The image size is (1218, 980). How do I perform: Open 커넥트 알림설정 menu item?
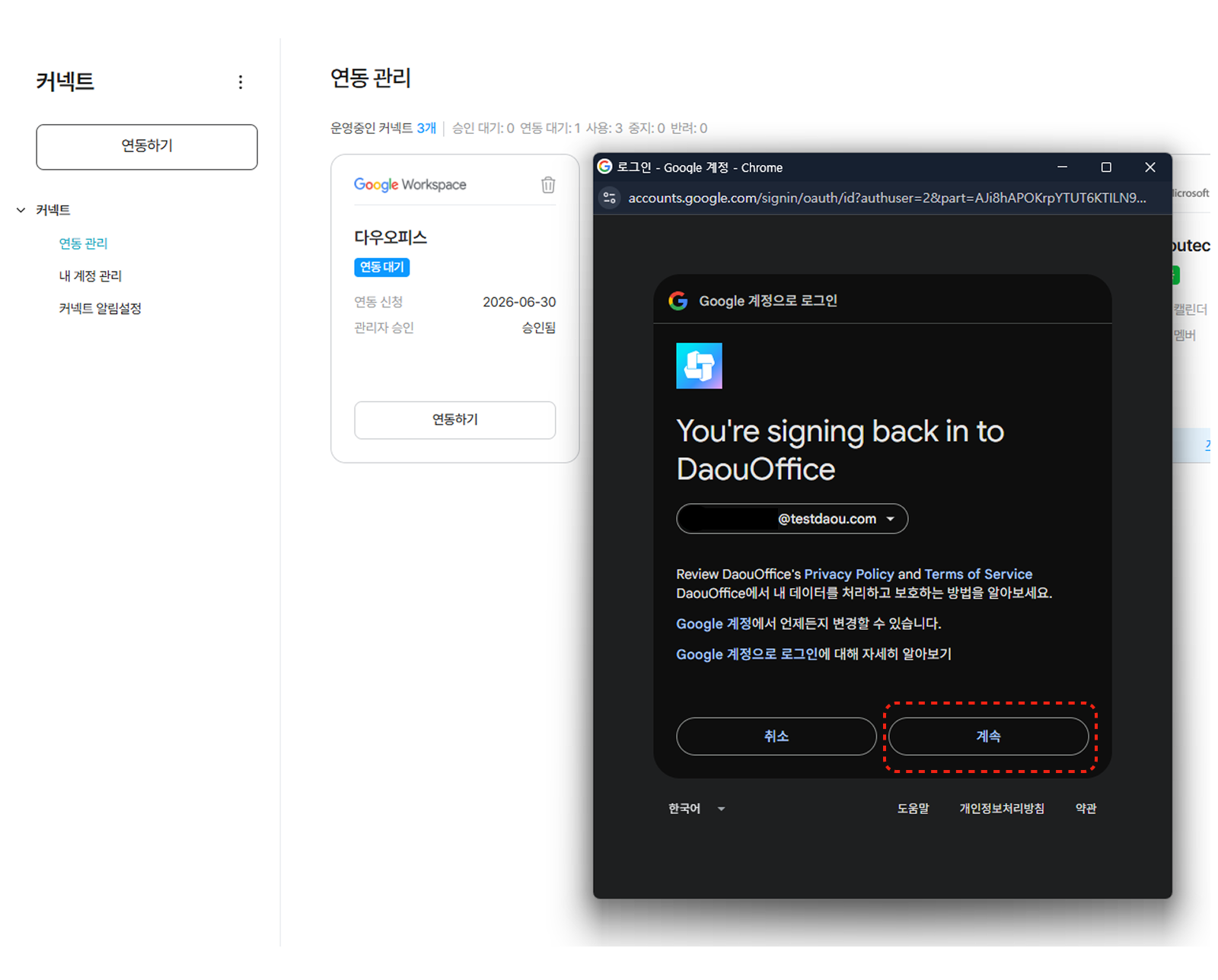[100, 308]
